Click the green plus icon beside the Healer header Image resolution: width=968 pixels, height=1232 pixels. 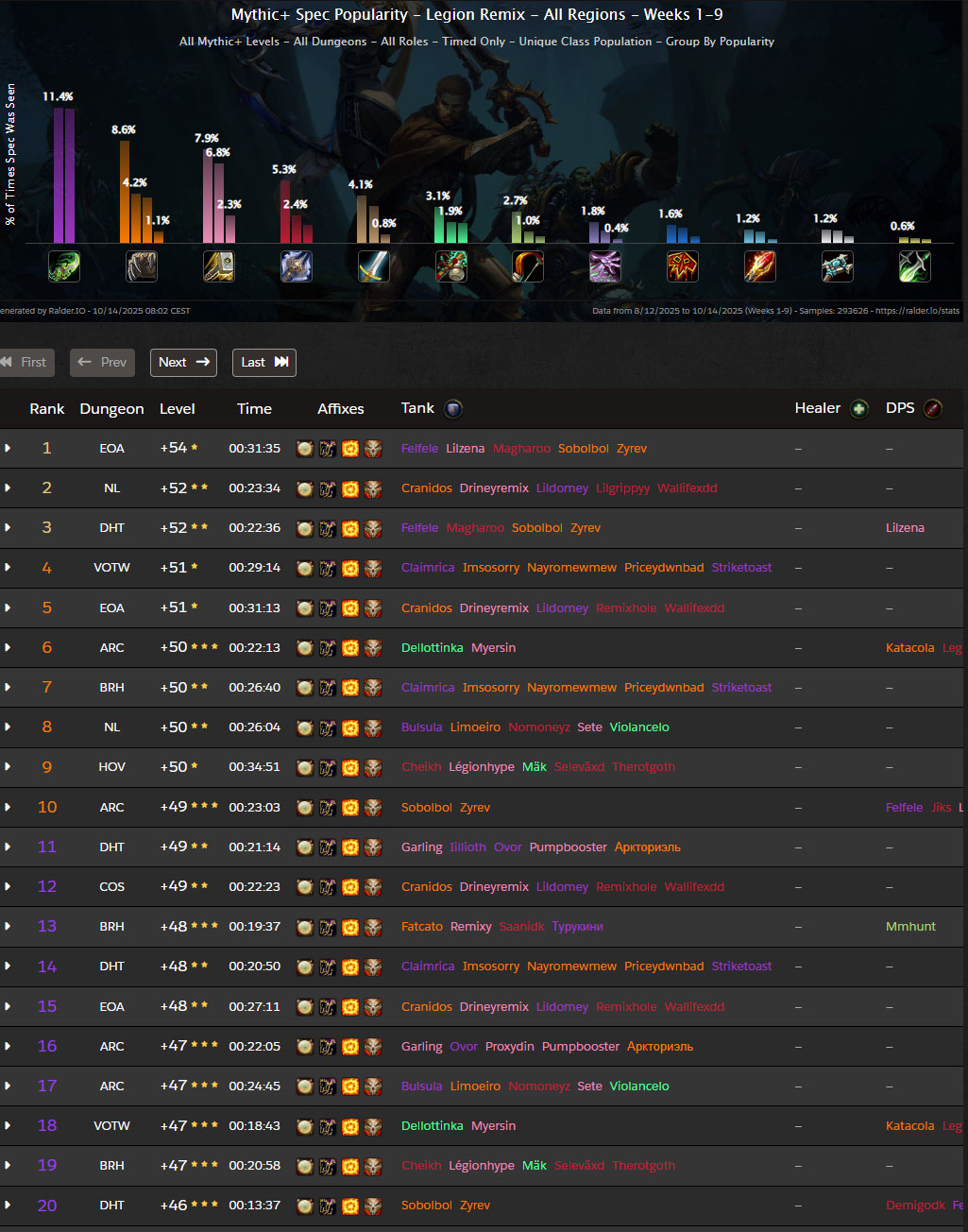click(x=858, y=409)
